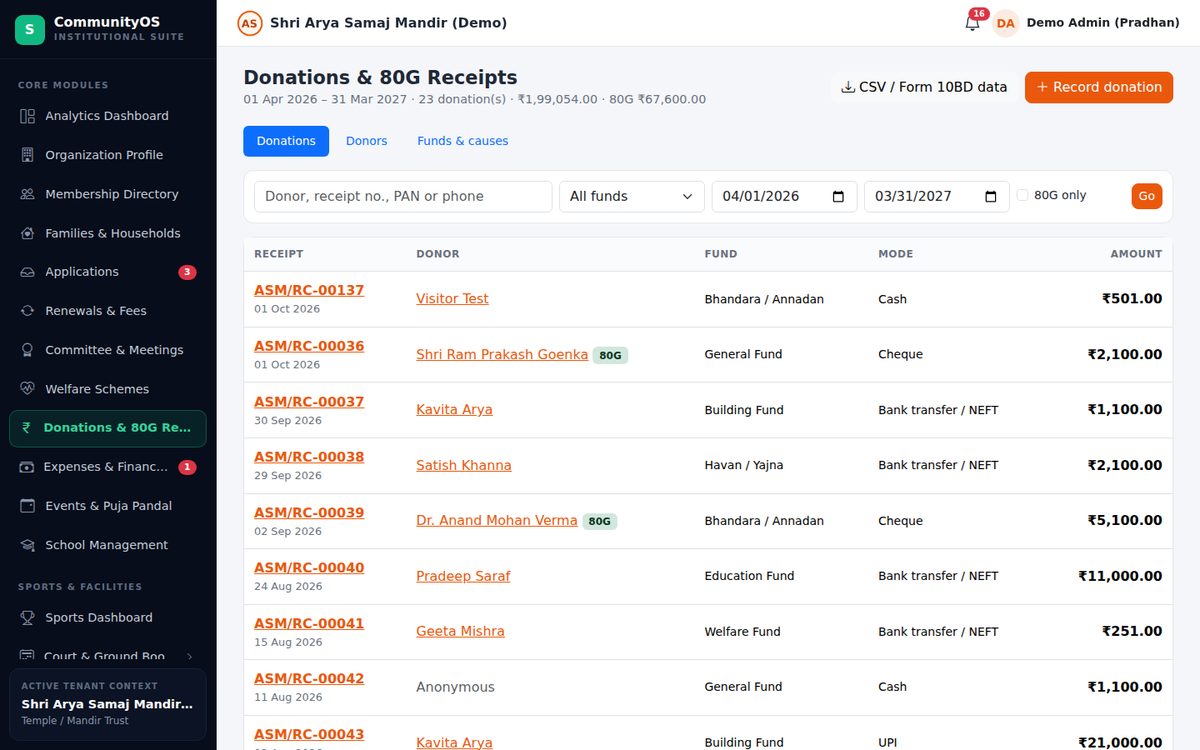1200x750 pixels.
Task: Click the rupee icon for Donations
Action: pos(27,428)
